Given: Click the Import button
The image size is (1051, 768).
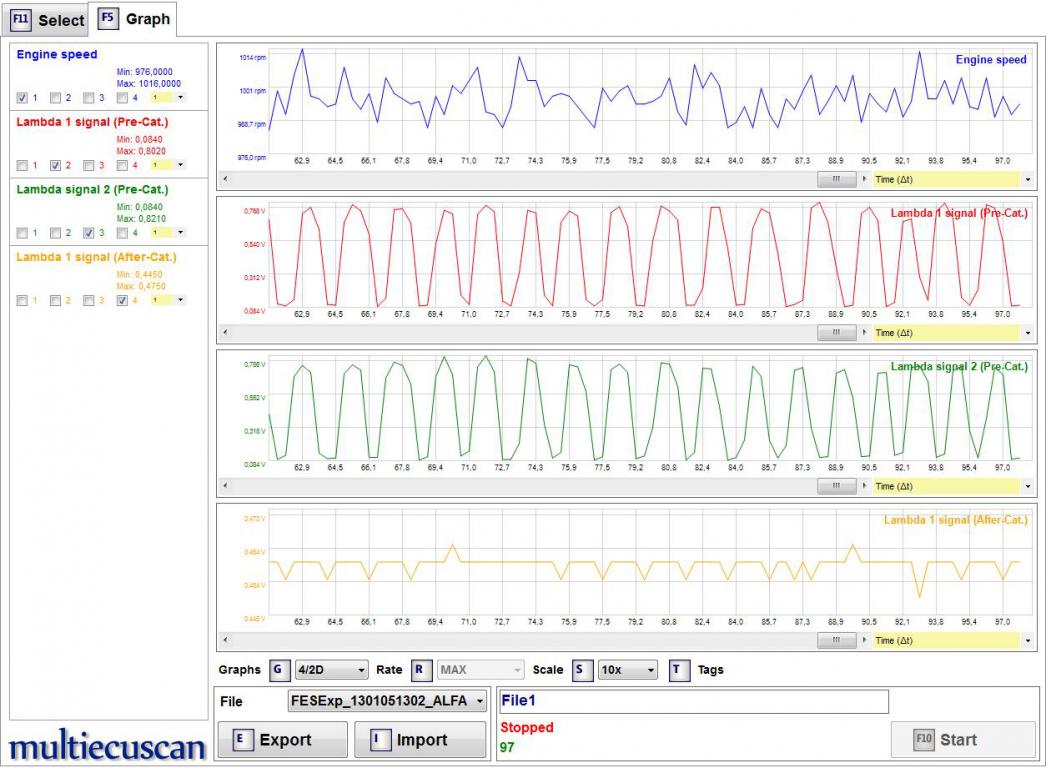Looking at the screenshot, I should (x=419, y=740).
